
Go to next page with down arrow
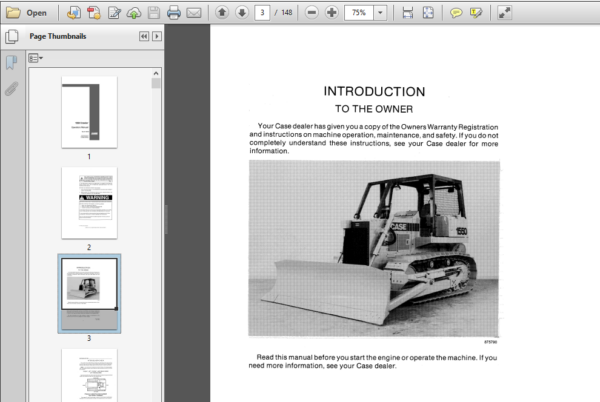point(242,13)
